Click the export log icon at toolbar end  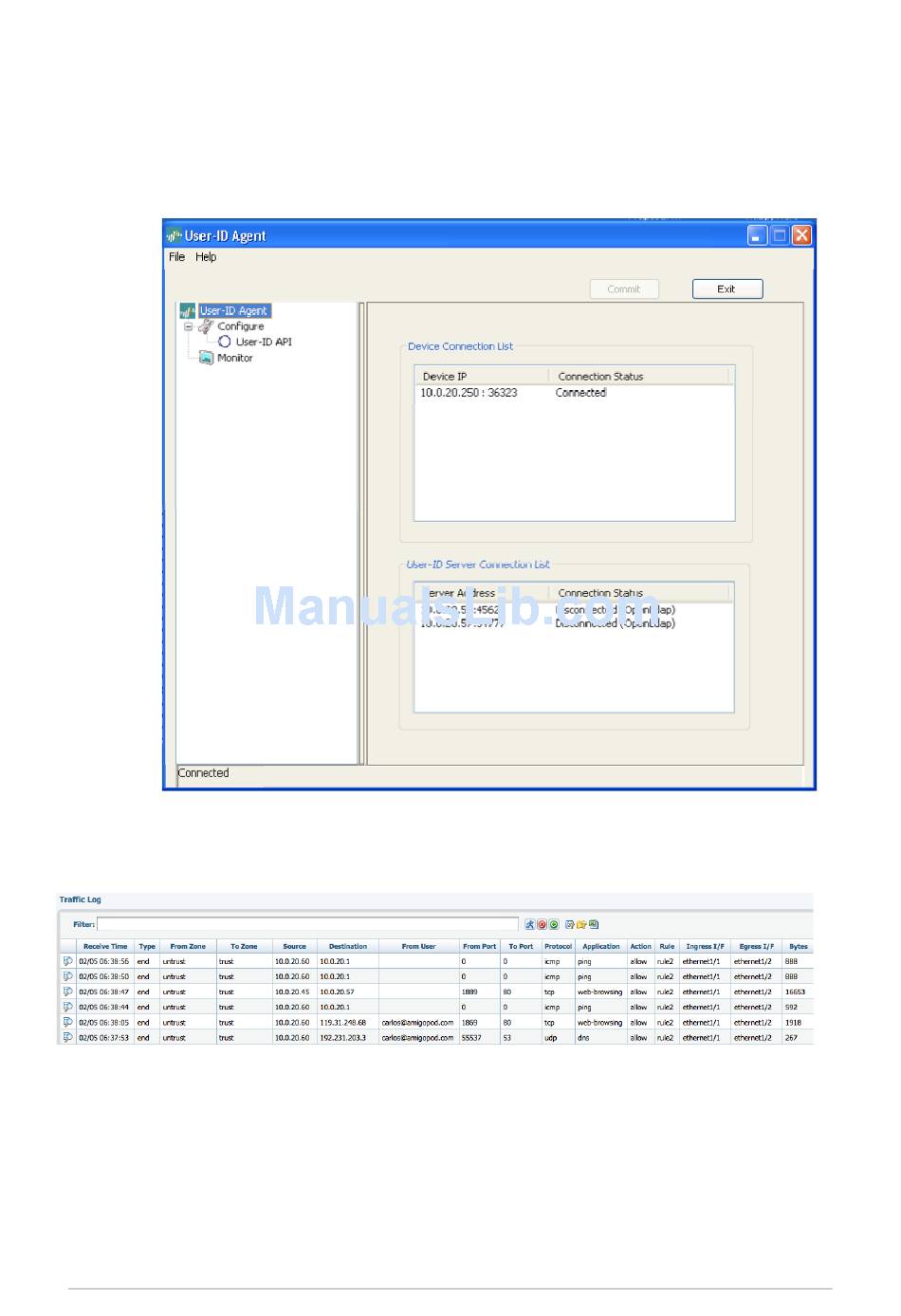click(x=594, y=924)
